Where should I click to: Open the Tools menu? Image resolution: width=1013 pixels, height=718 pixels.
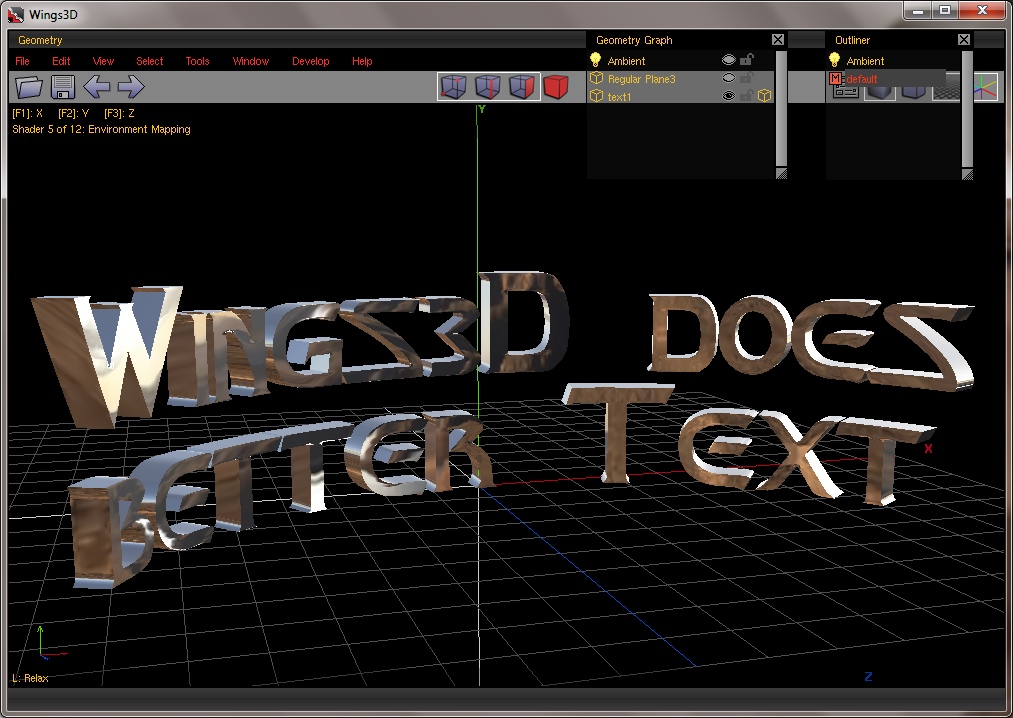[198, 61]
